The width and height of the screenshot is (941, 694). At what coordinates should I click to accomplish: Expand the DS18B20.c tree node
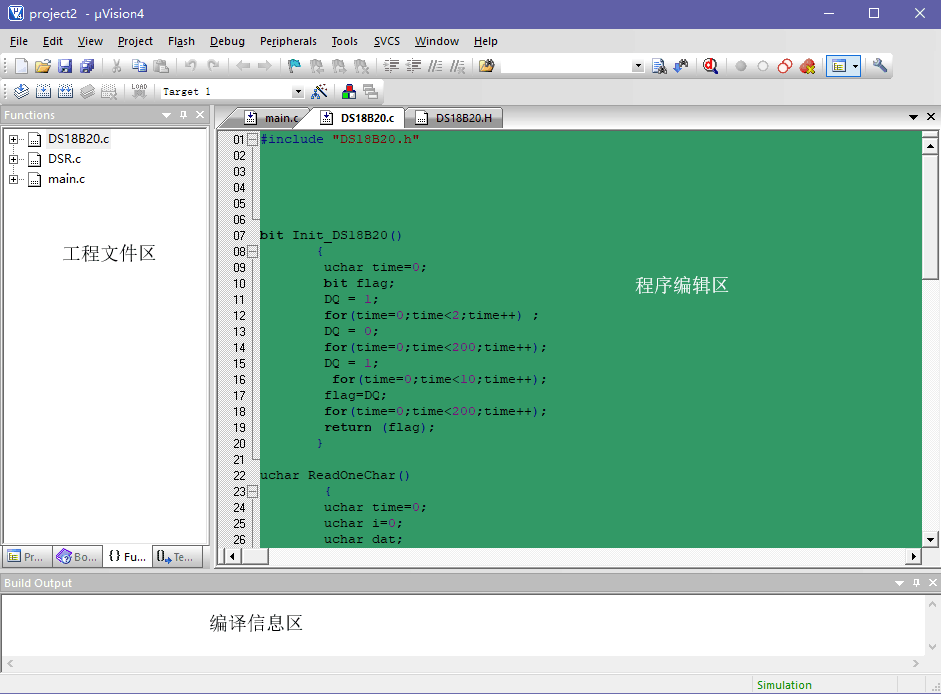point(14,139)
